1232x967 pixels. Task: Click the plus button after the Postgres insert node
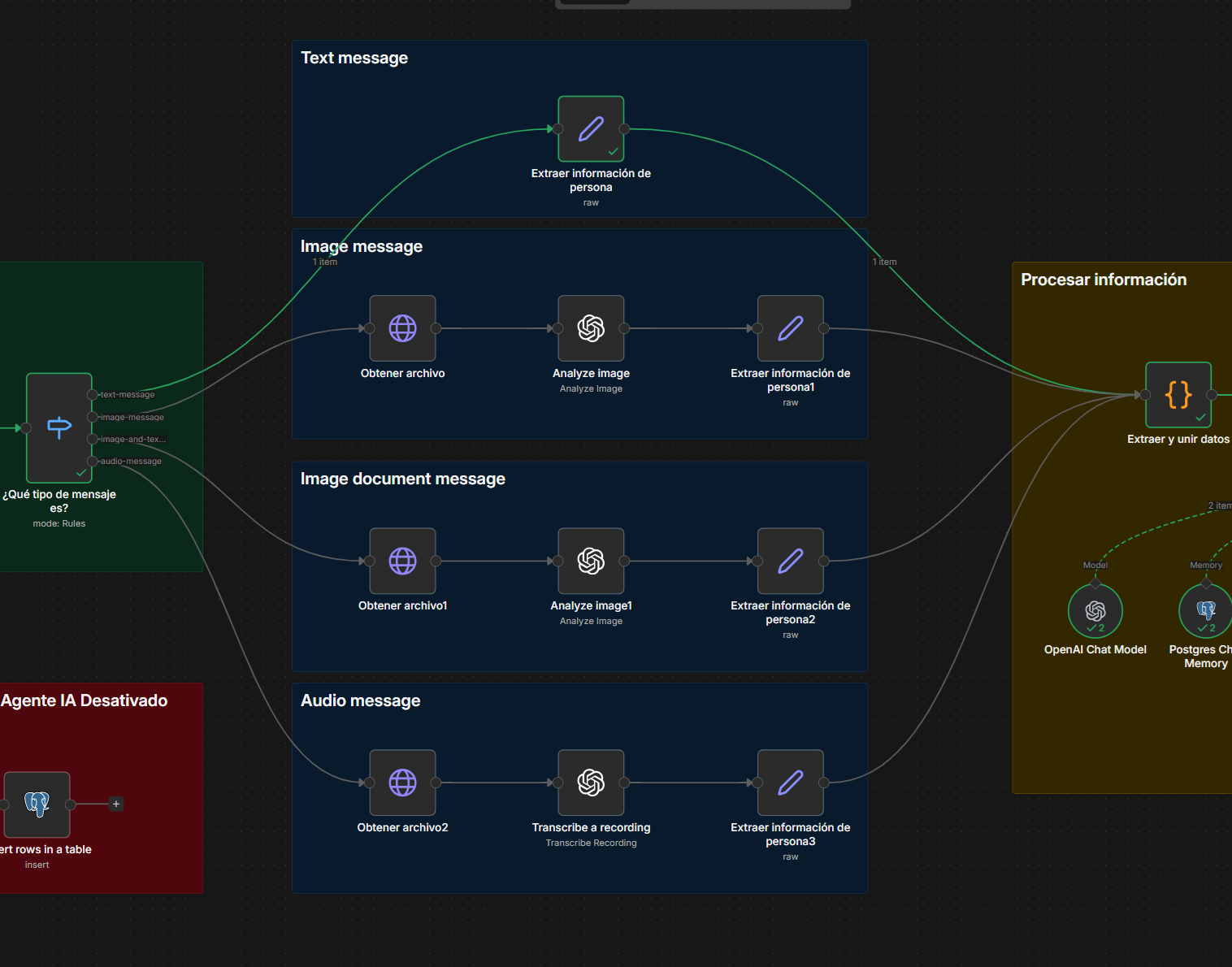pos(116,804)
